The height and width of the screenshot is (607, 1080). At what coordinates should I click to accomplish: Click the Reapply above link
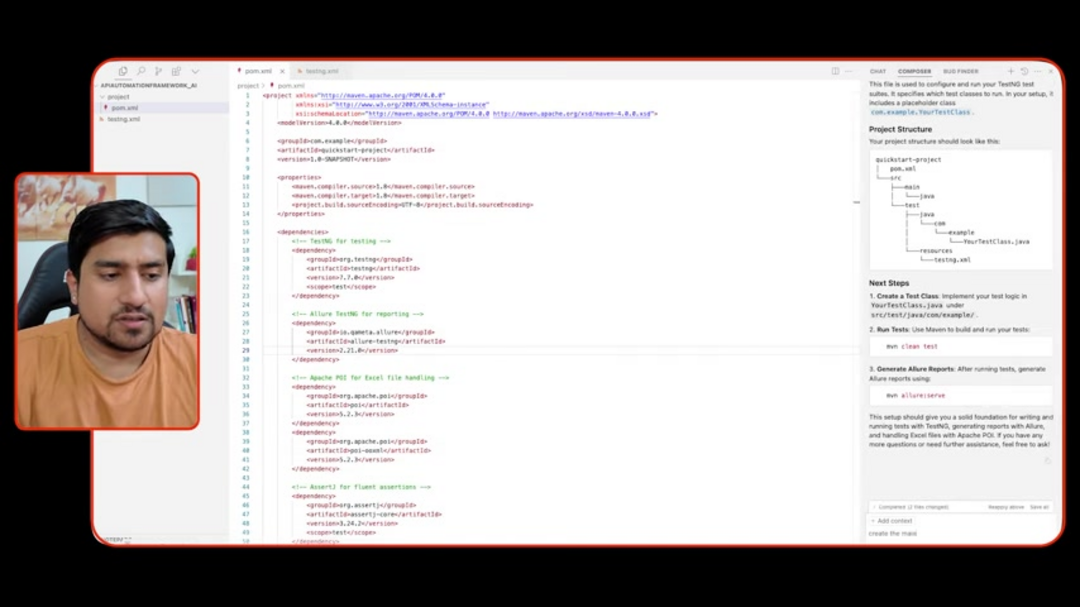[x=1006, y=507]
